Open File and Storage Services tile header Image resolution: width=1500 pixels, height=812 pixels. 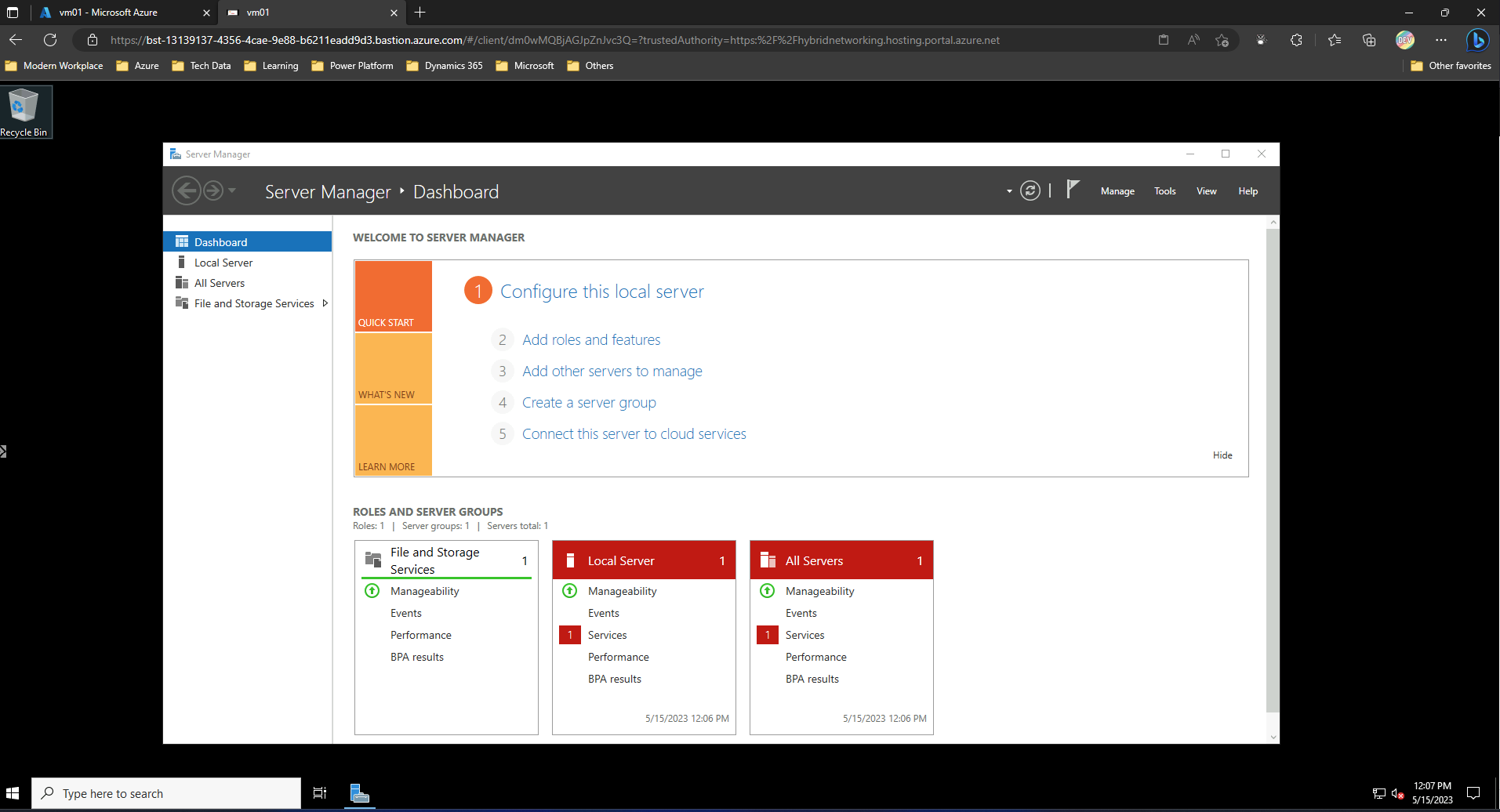446,560
